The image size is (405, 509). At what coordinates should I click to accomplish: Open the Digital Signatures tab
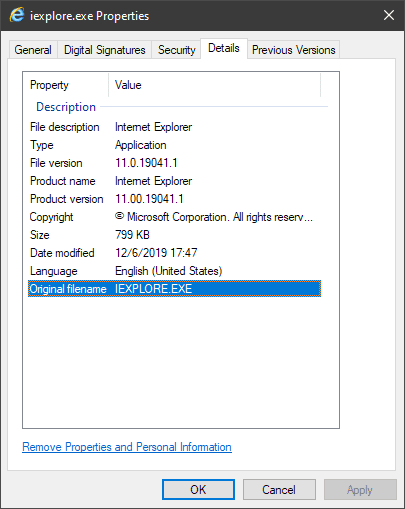(105, 50)
